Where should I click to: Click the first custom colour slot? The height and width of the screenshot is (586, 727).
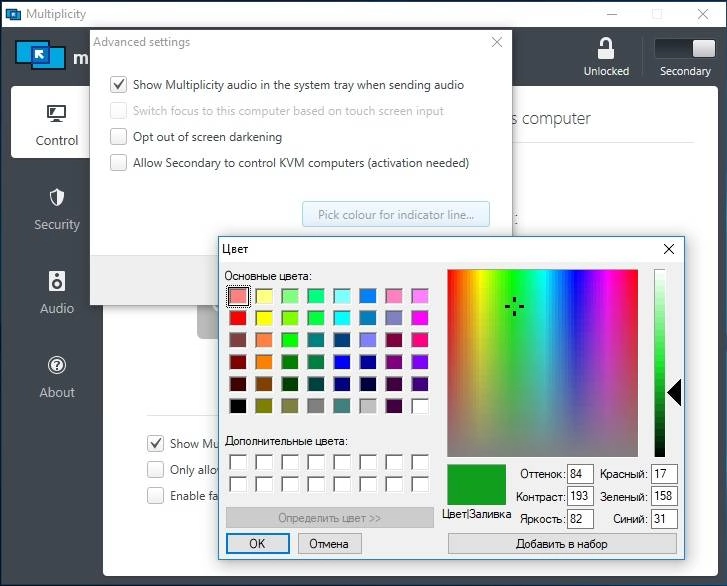click(238, 462)
